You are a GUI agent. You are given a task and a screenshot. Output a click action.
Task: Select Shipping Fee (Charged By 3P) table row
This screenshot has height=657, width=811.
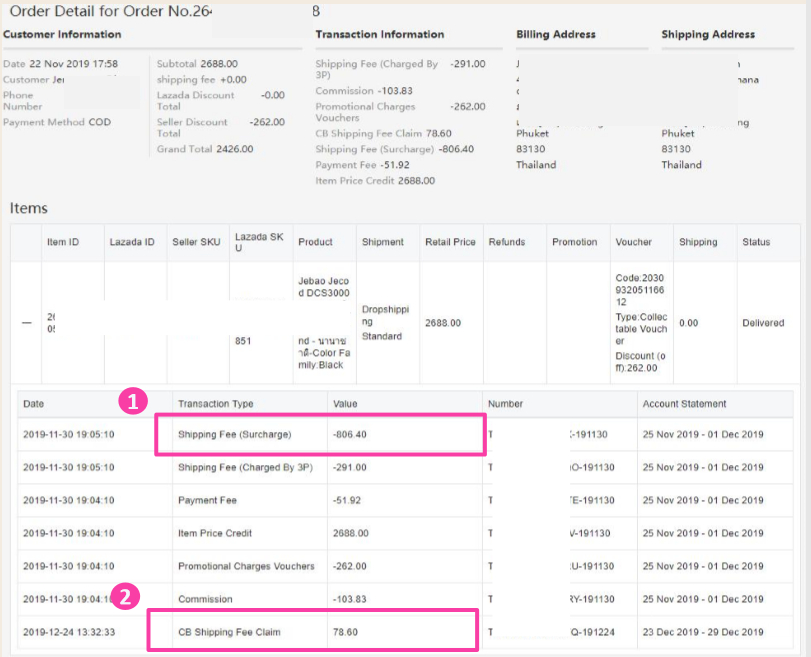(405, 468)
